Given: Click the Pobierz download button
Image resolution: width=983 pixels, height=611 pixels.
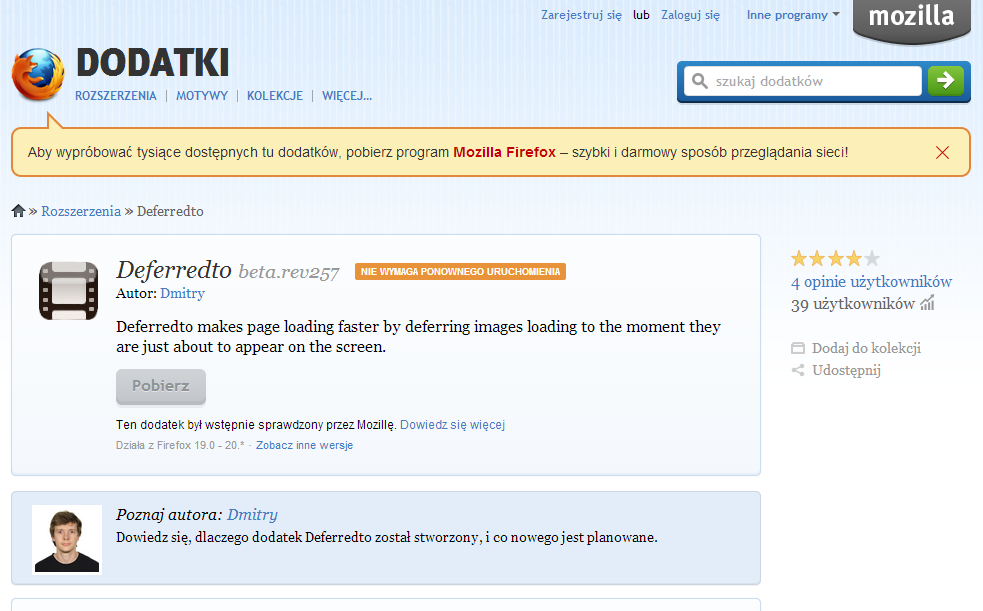Looking at the screenshot, I should [161, 386].
